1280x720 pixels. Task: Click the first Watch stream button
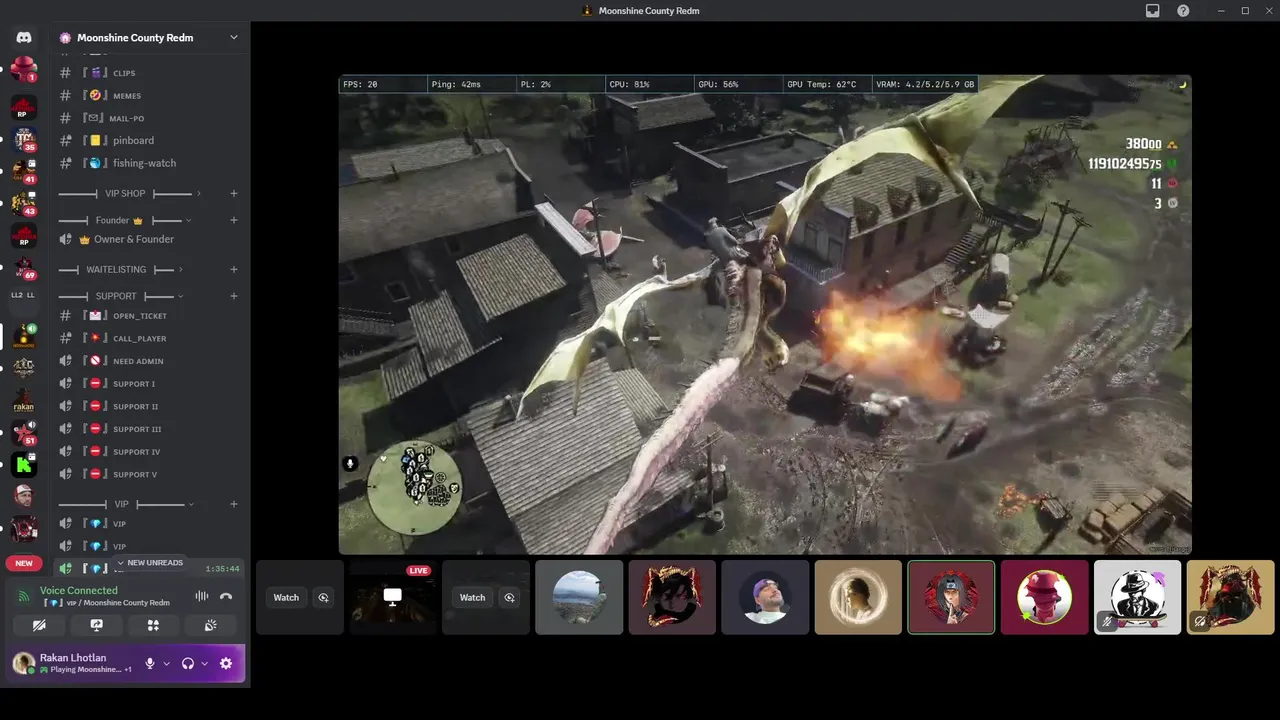tap(286, 597)
